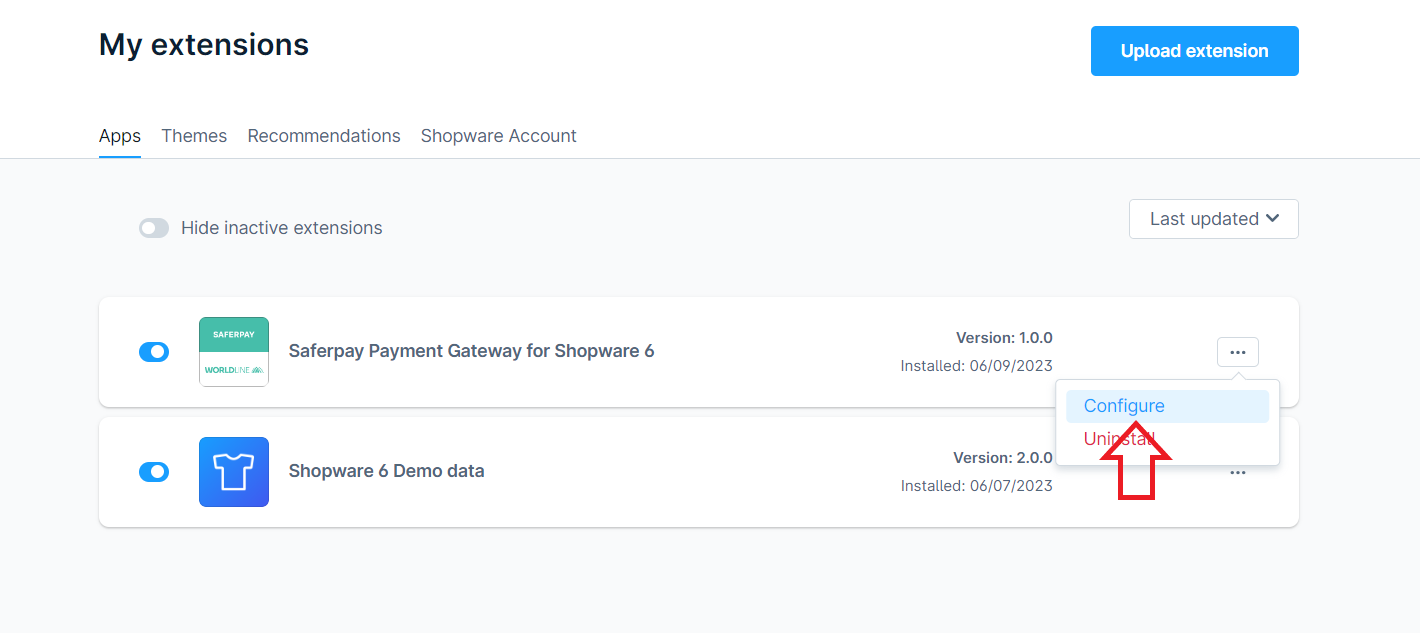Disable the Saferpay Payment Gateway extension switch
Image resolution: width=1420 pixels, height=633 pixels.
pyautogui.click(x=154, y=352)
